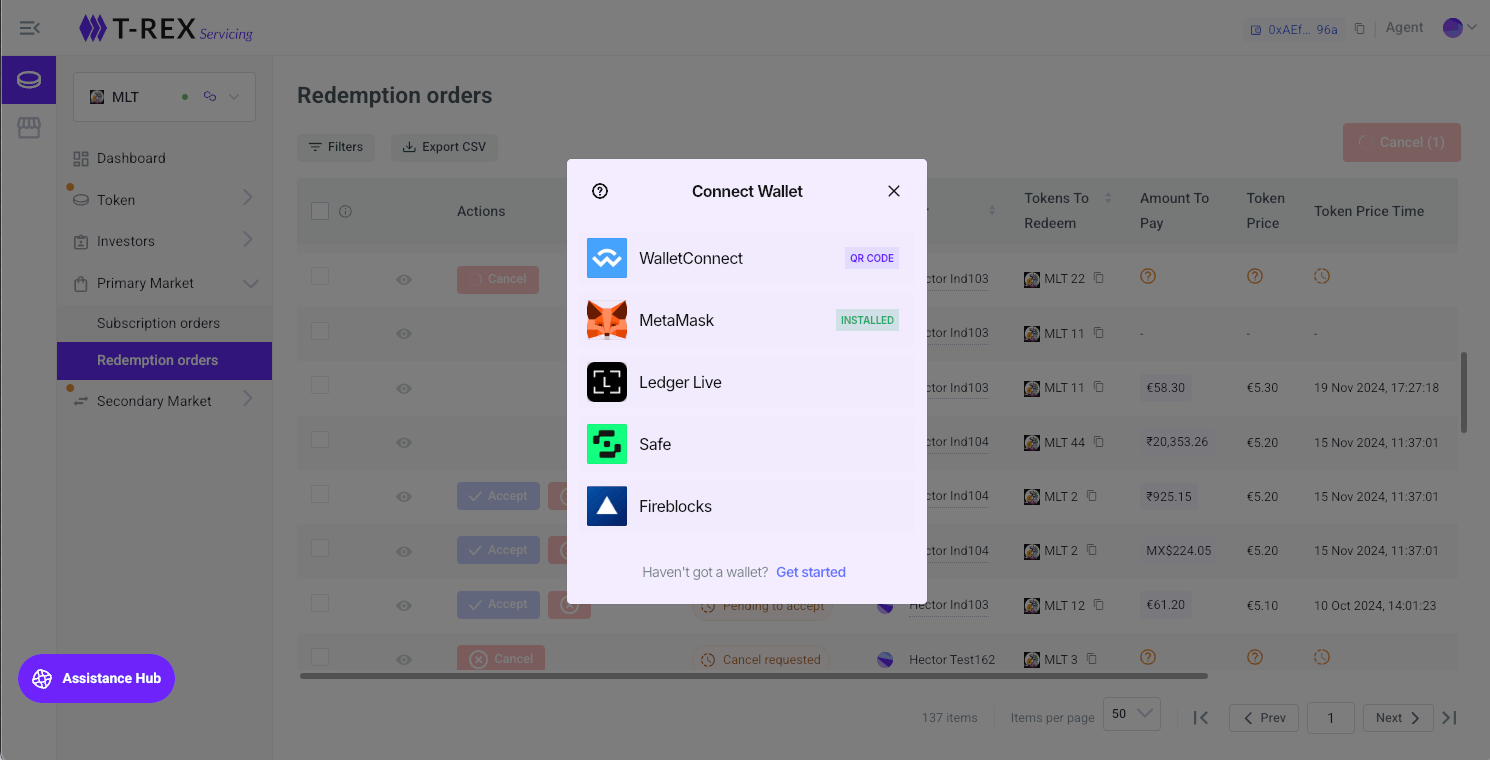Toggle the select-all header checkbox
This screenshot has height=760, width=1490.
click(x=320, y=211)
